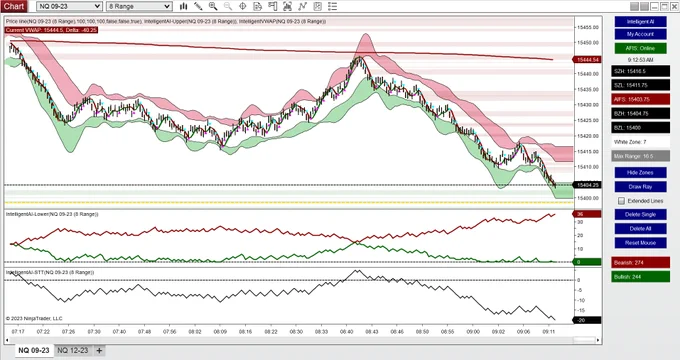The height and width of the screenshot is (360, 680).
Task: Click second grey link button in title bar
Action: 644,6
